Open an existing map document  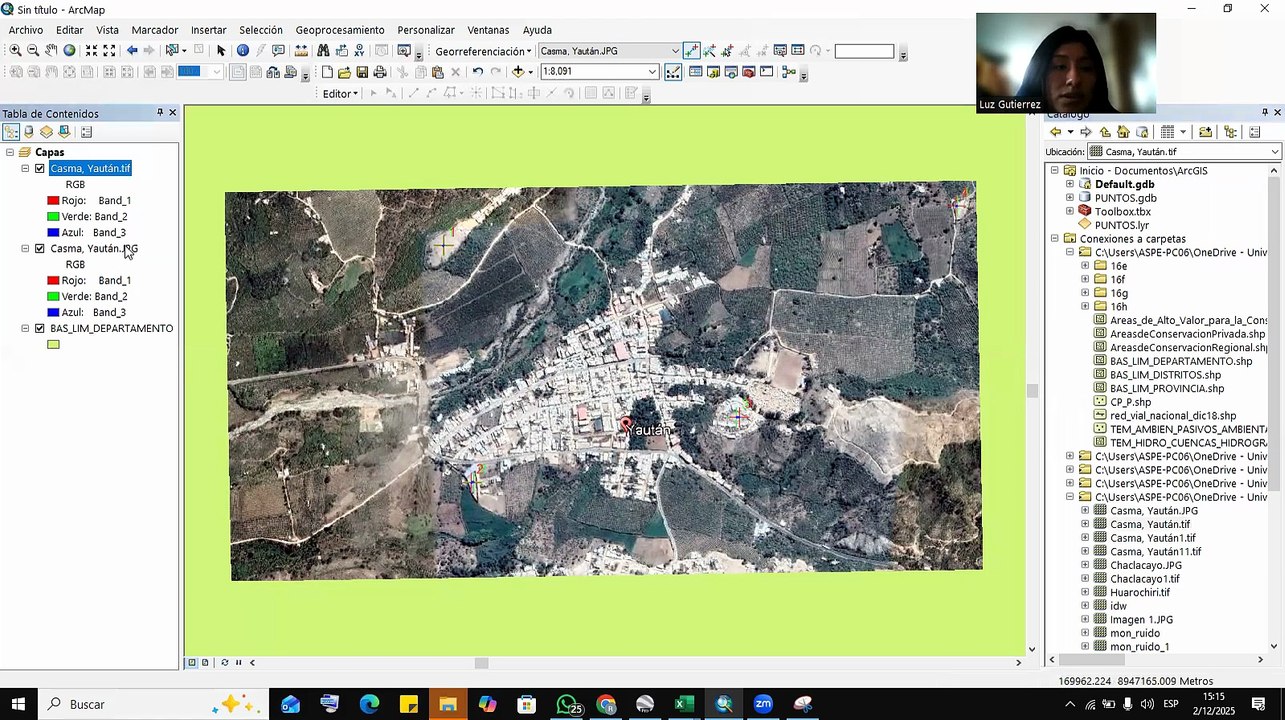[x=344, y=72]
